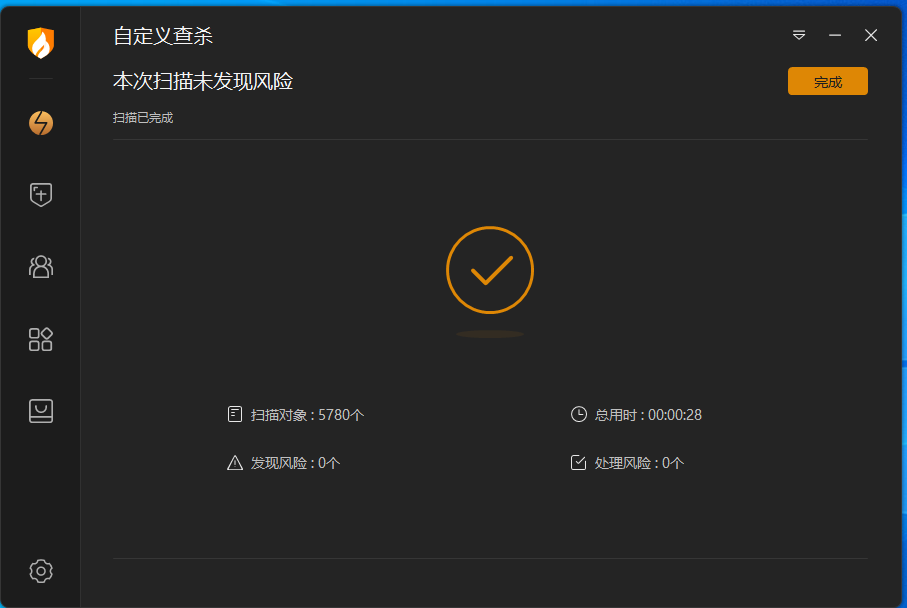The width and height of the screenshot is (907, 608).
Task: Open settings via the gear icon
Action: click(x=40, y=571)
